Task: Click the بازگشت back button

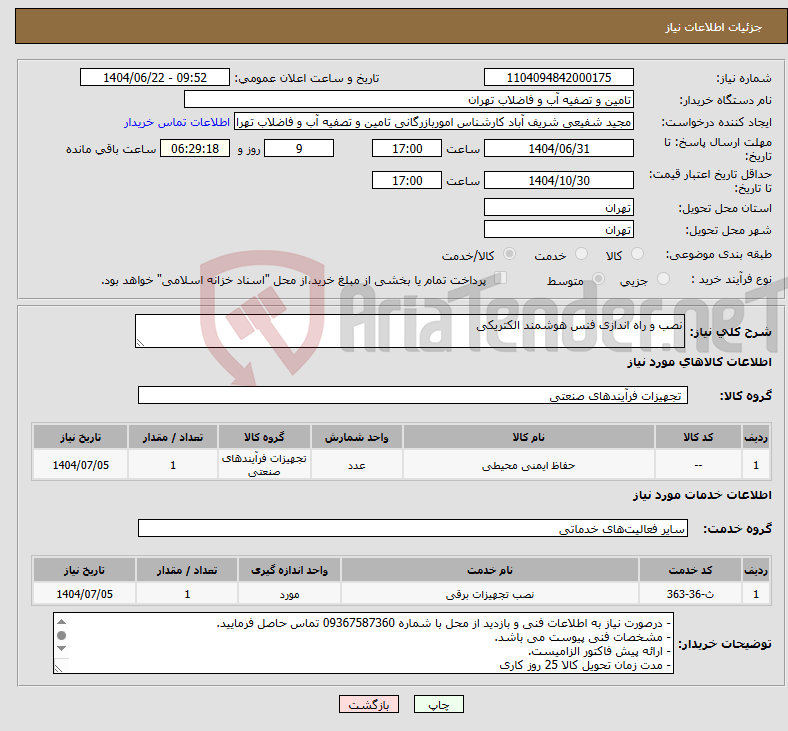Action: pos(369,704)
